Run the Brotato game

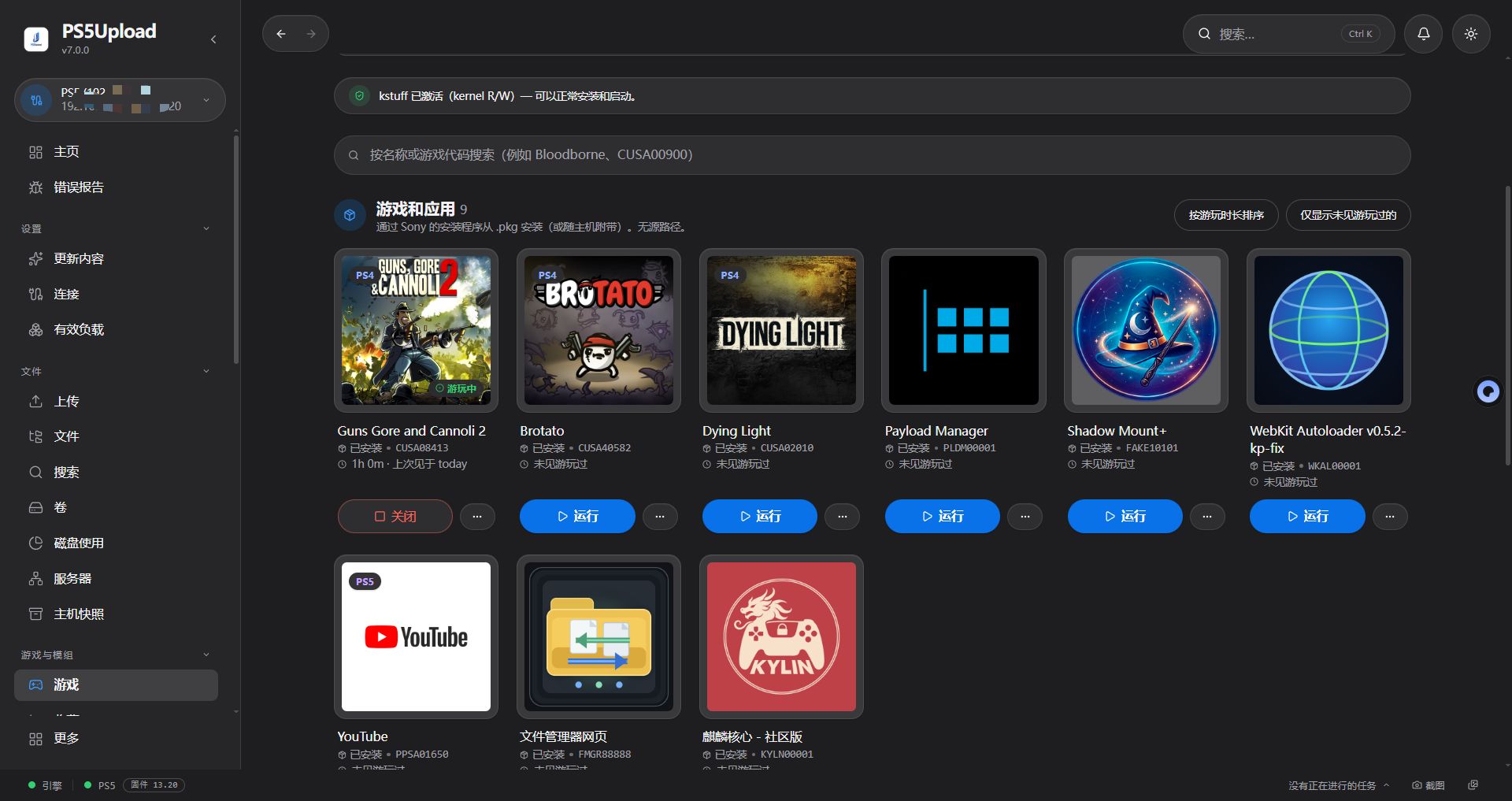[x=577, y=516]
